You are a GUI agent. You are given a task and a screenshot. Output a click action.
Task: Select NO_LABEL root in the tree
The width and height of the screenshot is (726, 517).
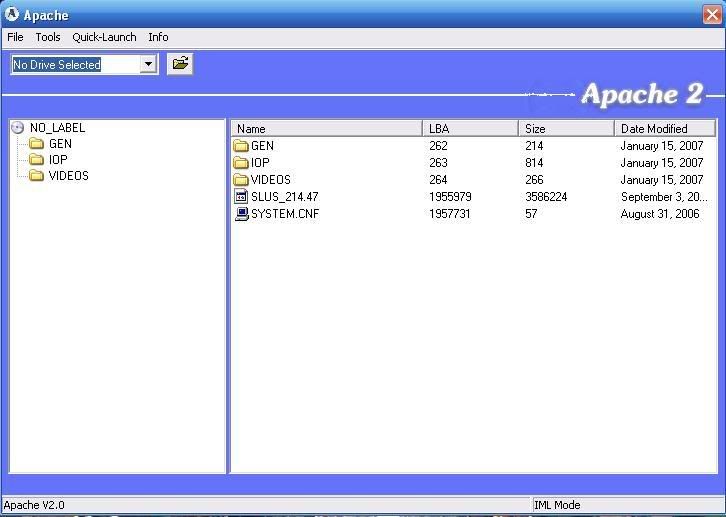click(57, 128)
